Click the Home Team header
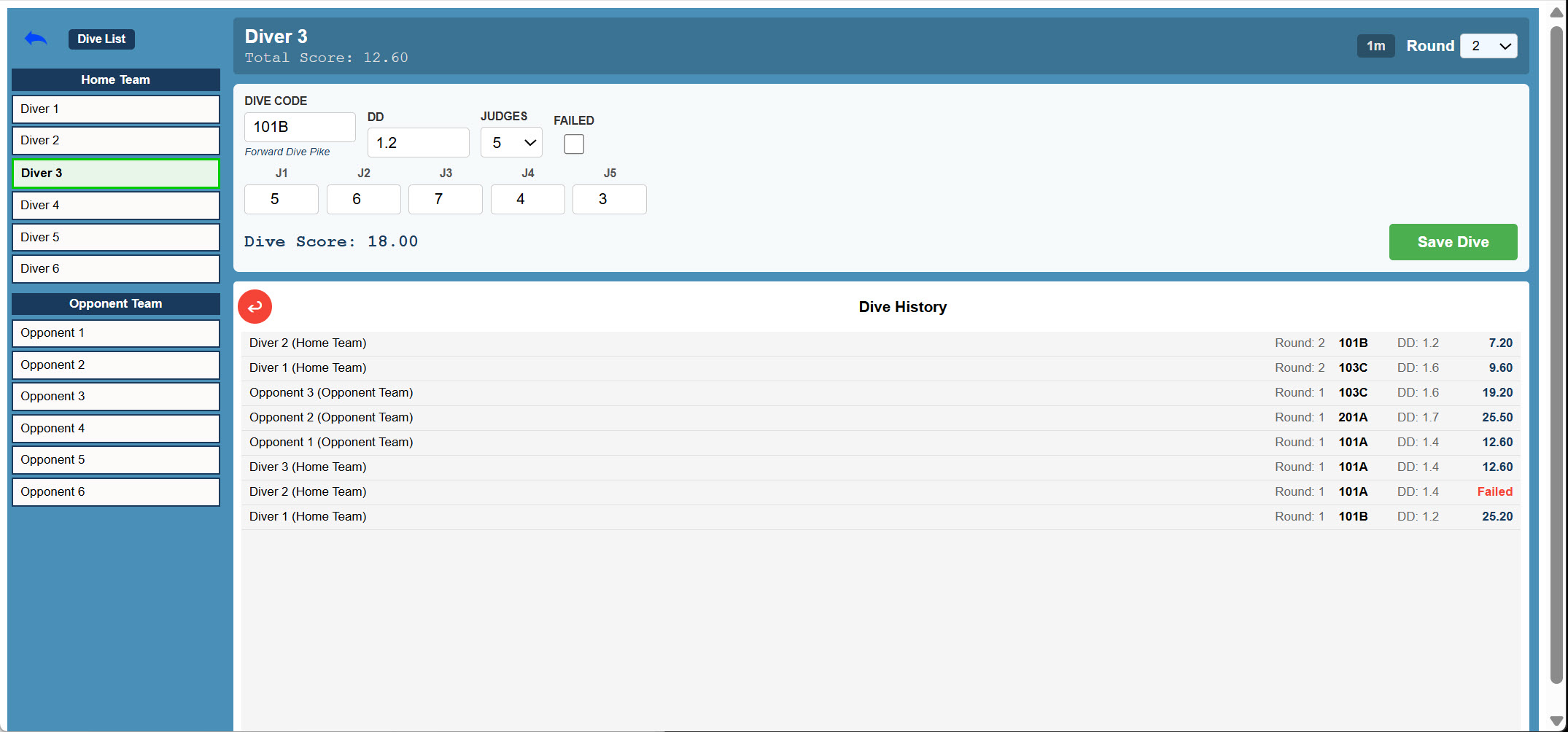The width and height of the screenshot is (1568, 732). (x=116, y=79)
